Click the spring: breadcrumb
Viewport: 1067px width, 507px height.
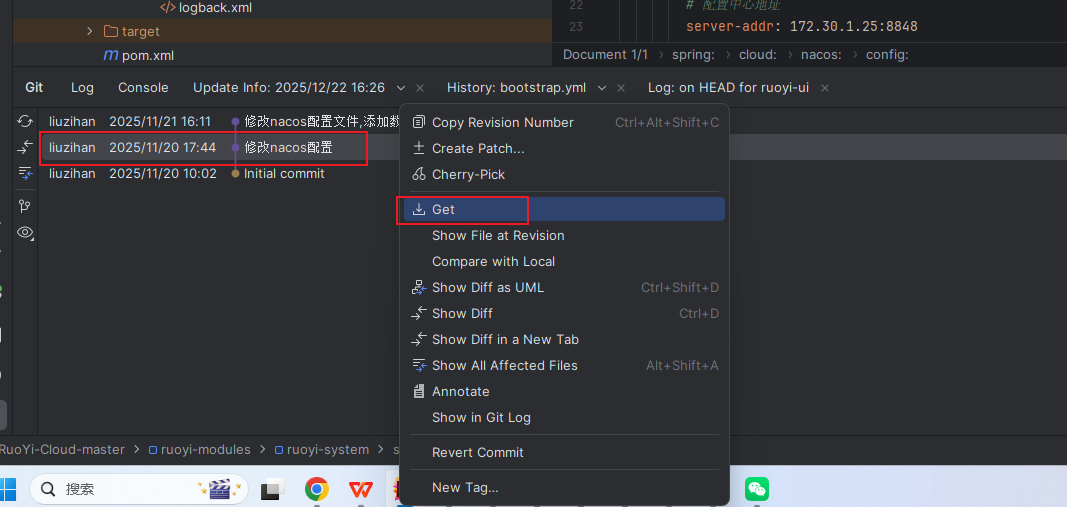[693, 55]
